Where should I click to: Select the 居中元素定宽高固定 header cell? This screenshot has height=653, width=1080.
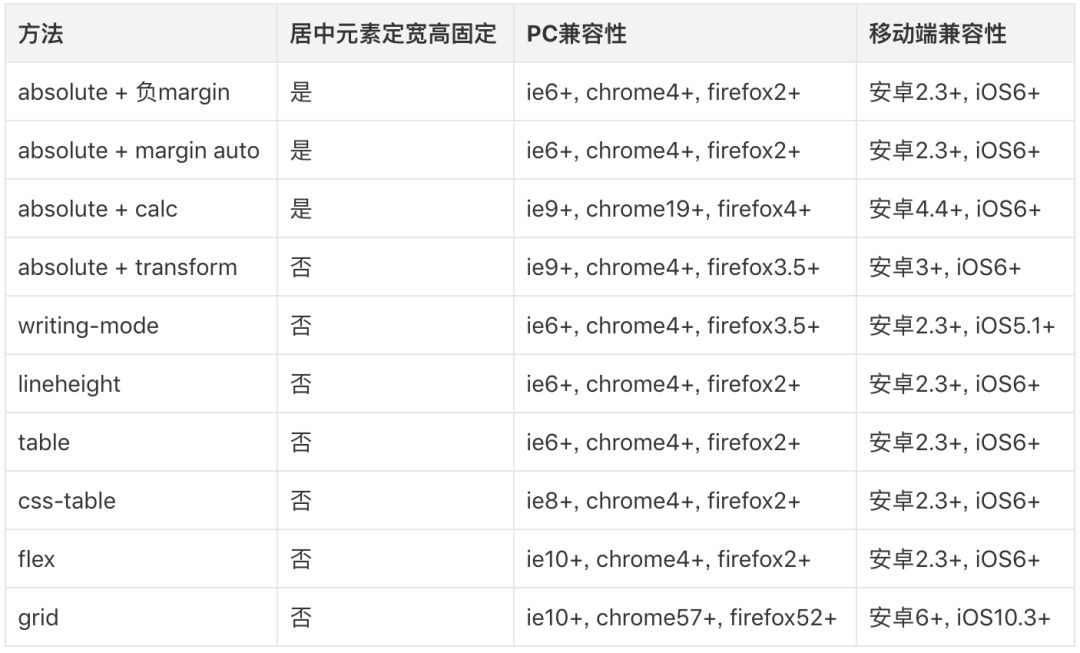point(395,33)
